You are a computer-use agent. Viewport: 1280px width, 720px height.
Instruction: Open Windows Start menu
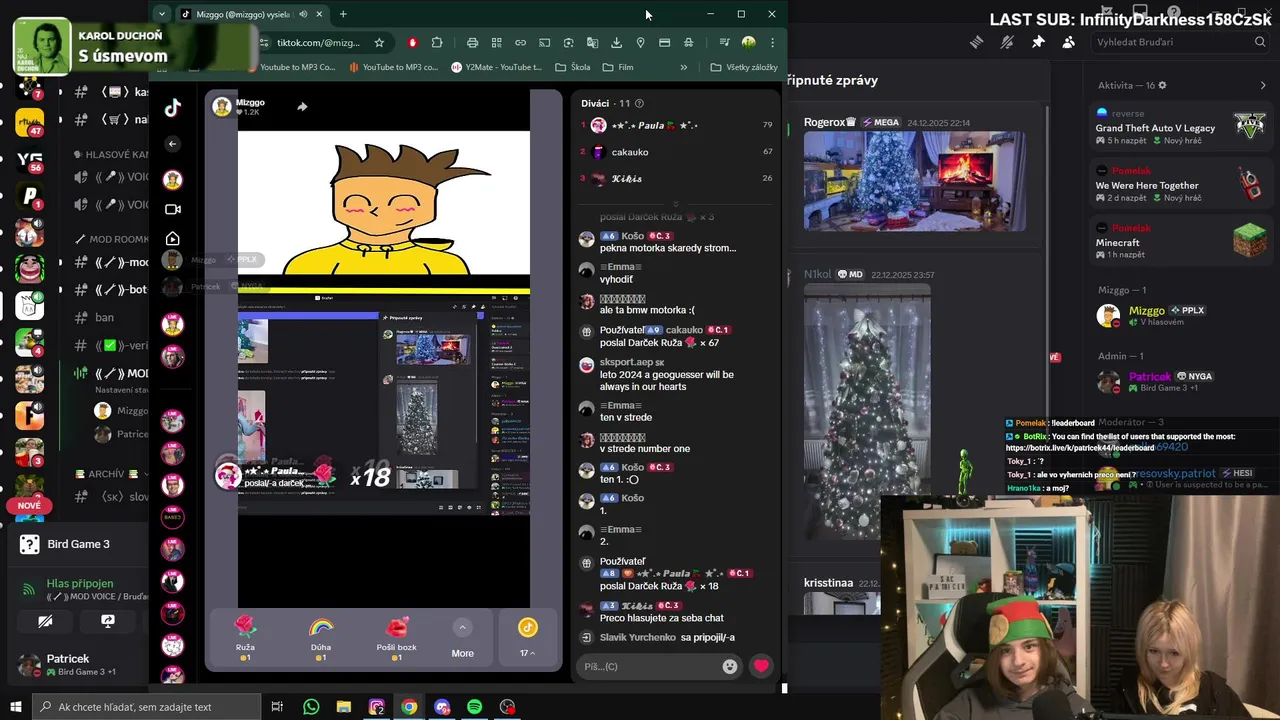point(15,707)
